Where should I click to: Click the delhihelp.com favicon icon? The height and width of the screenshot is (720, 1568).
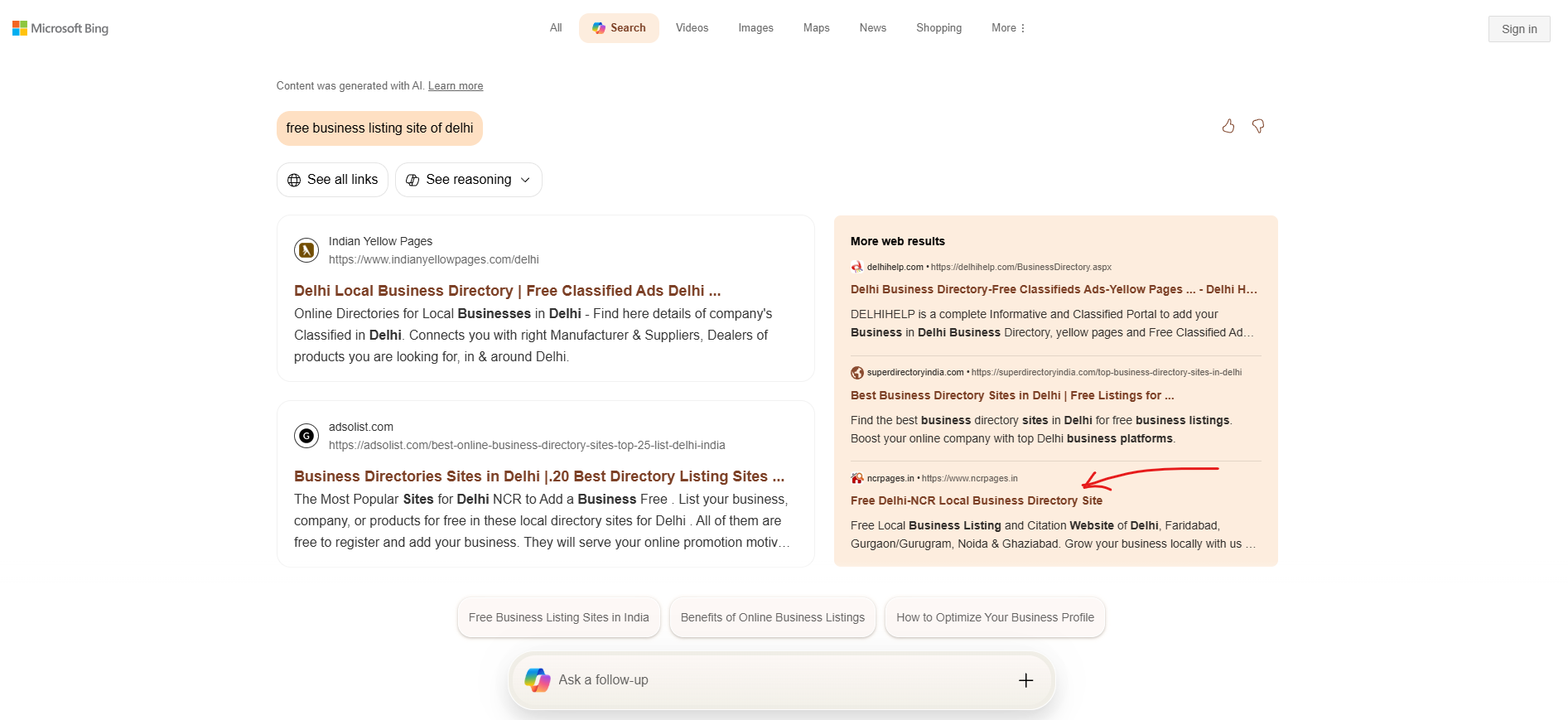(856, 267)
